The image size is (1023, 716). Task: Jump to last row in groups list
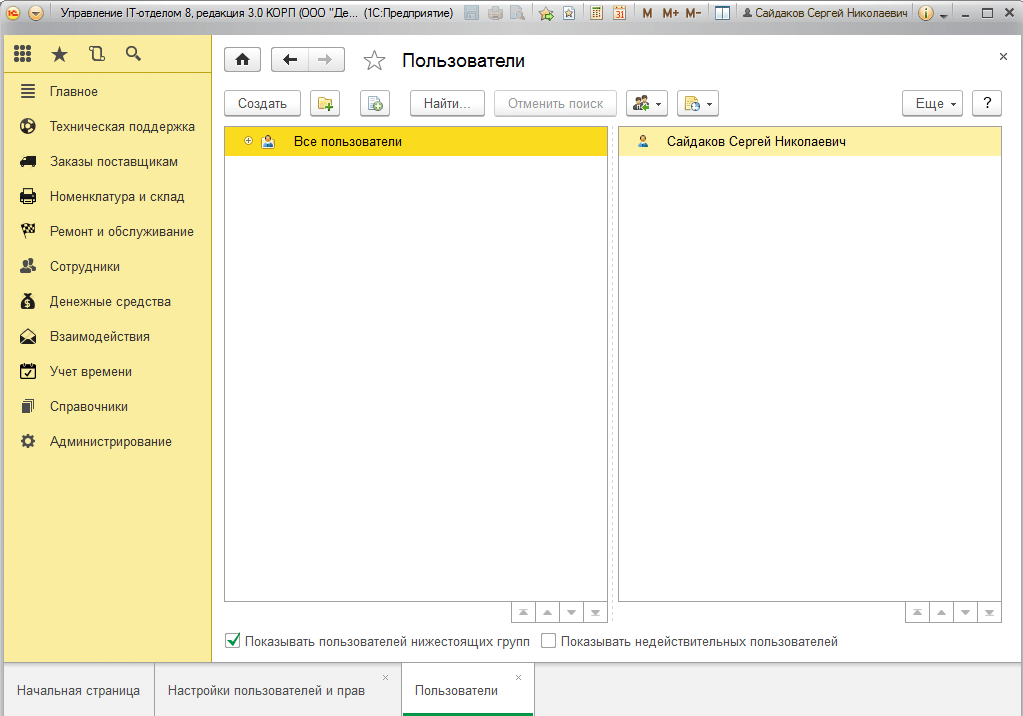point(596,612)
